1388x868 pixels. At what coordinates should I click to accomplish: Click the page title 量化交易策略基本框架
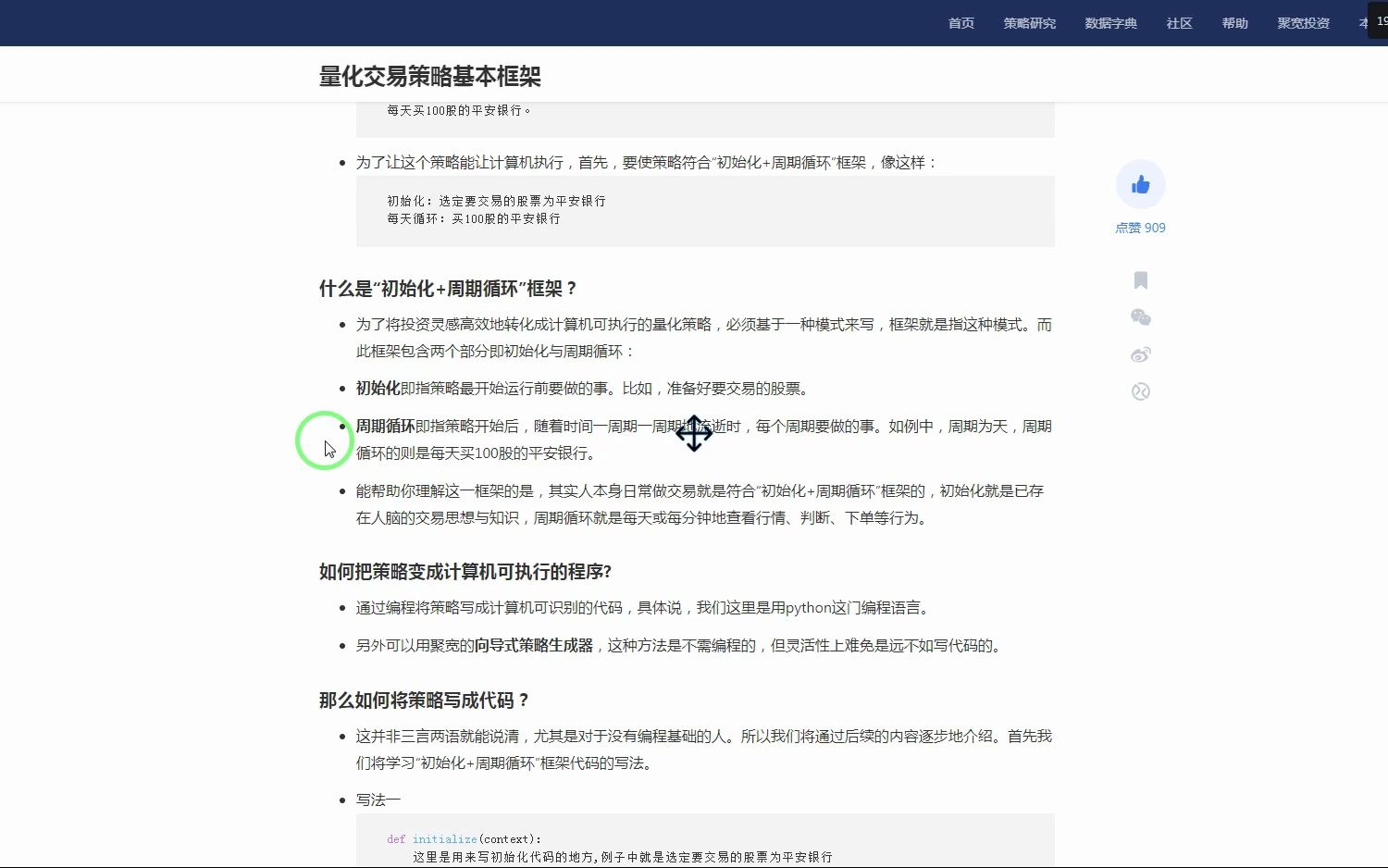pyautogui.click(x=429, y=76)
